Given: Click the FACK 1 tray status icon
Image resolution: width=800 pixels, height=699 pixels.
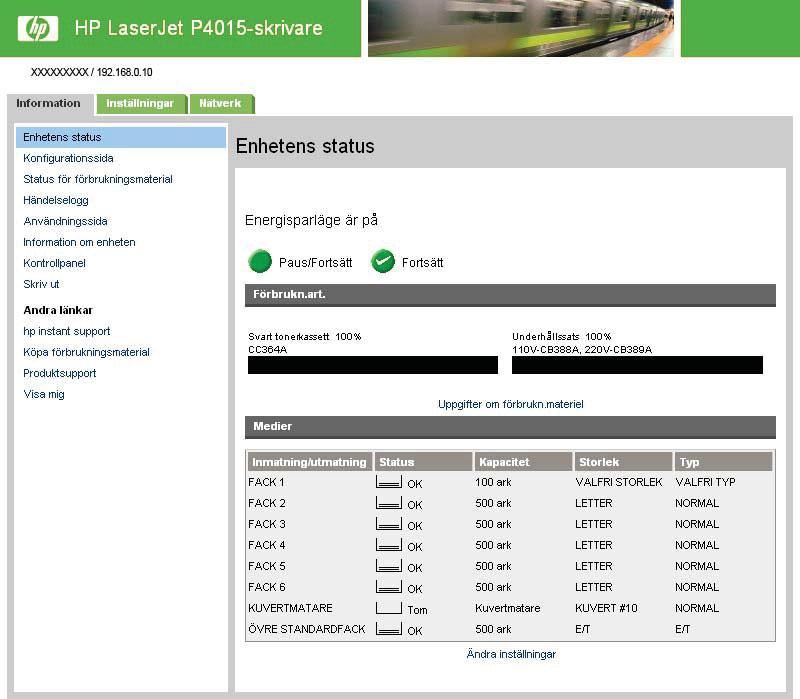Looking at the screenshot, I should click(x=389, y=482).
